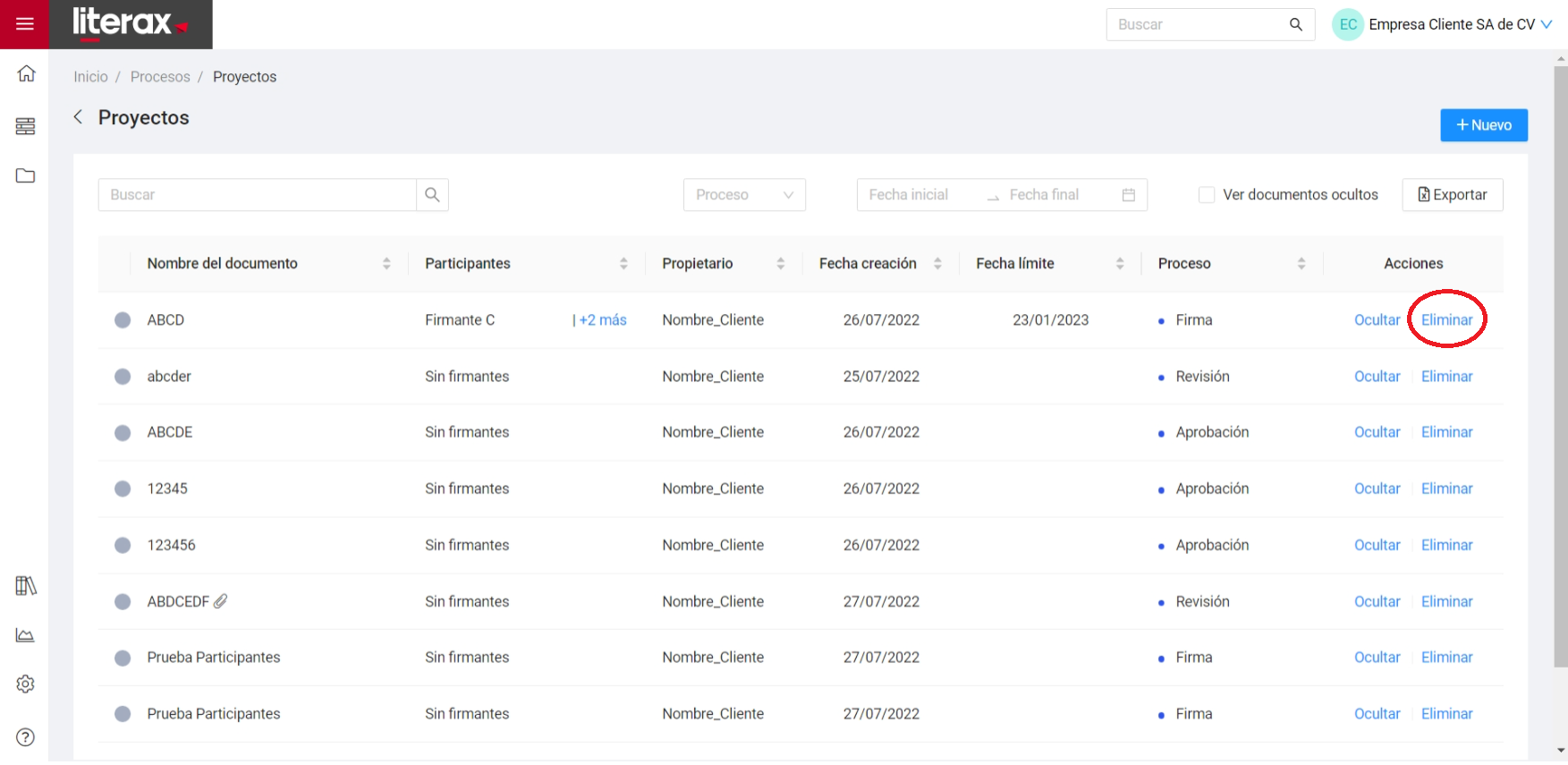1568x765 pixels.
Task: Click the EC user avatar
Action: [1348, 24]
